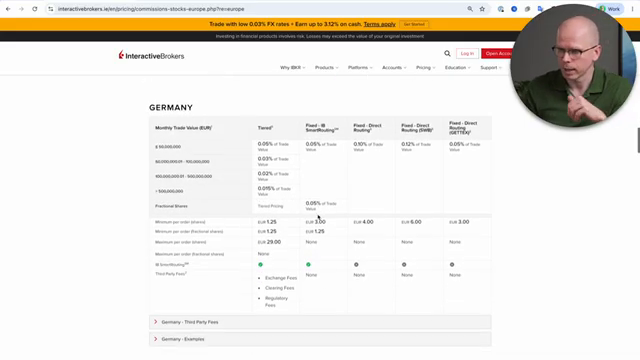
Task: Click the page vertical scrollbar thumb
Action: coord(638,140)
